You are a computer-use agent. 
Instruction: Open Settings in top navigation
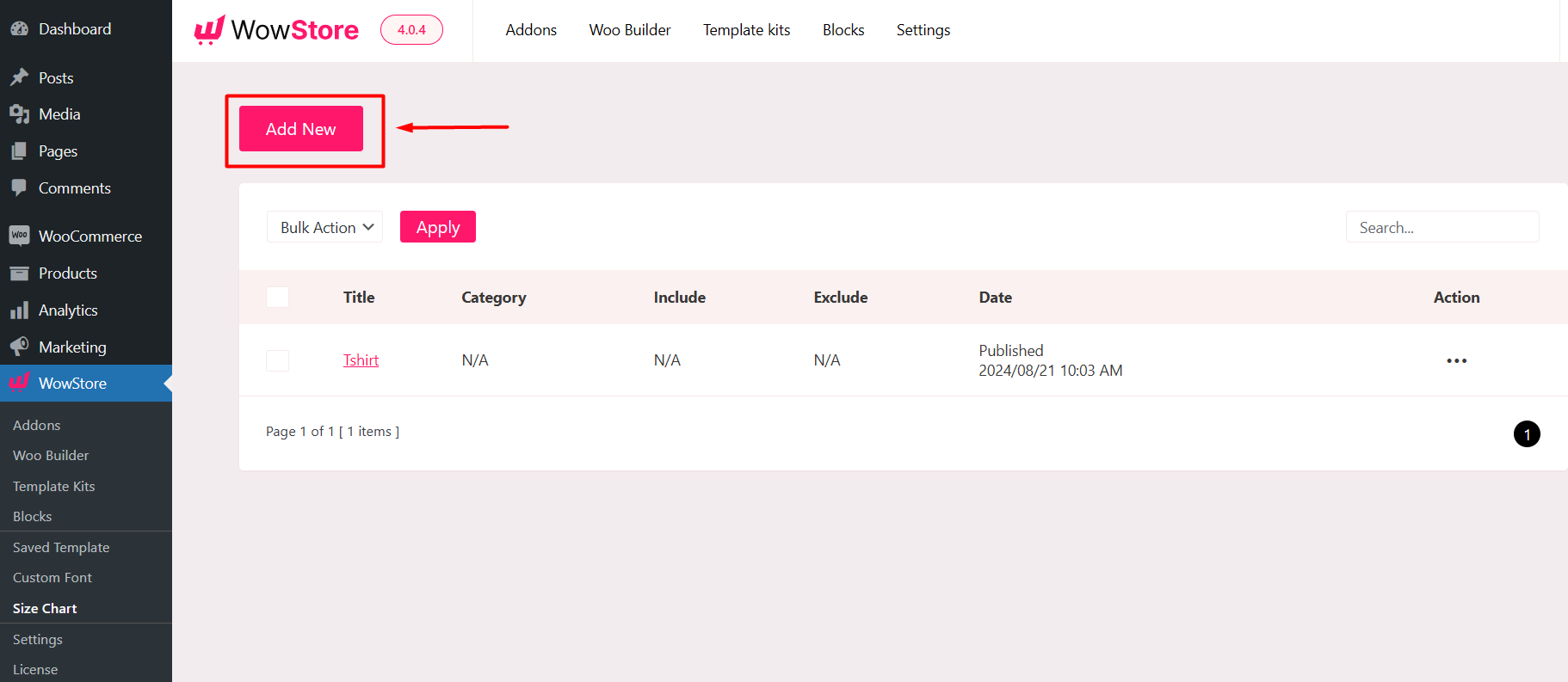tap(923, 30)
